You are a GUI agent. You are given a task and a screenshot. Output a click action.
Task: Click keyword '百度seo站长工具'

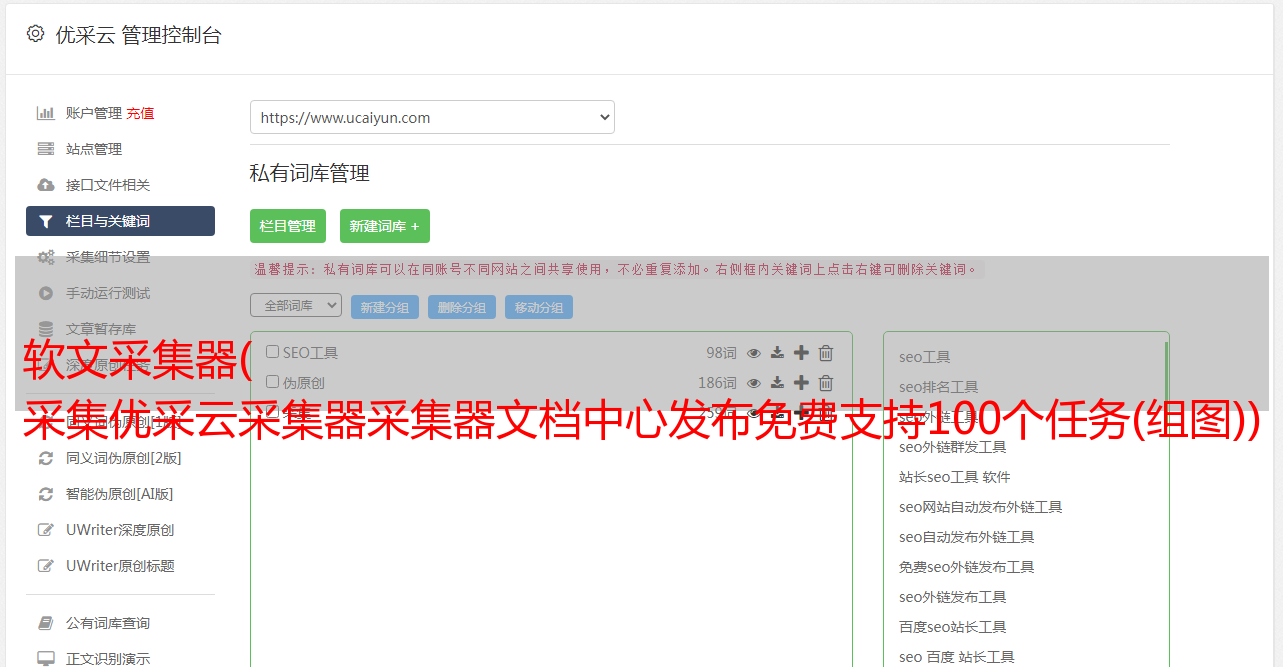(x=953, y=627)
